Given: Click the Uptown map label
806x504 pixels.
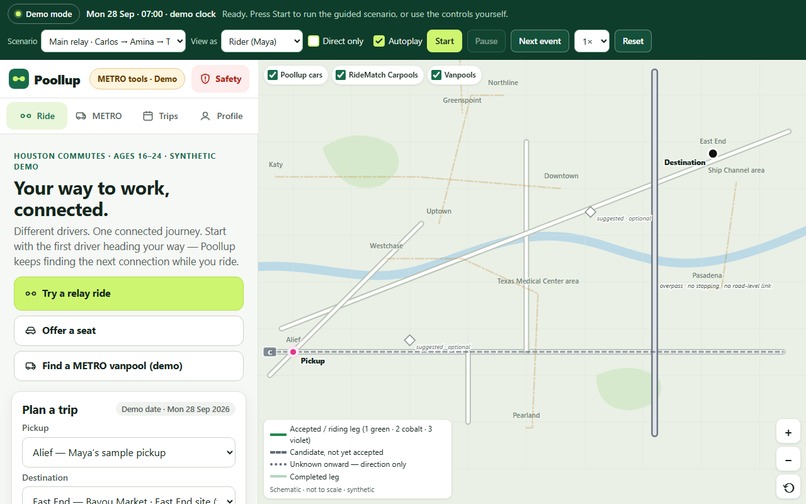Looking at the screenshot, I should 438,211.
